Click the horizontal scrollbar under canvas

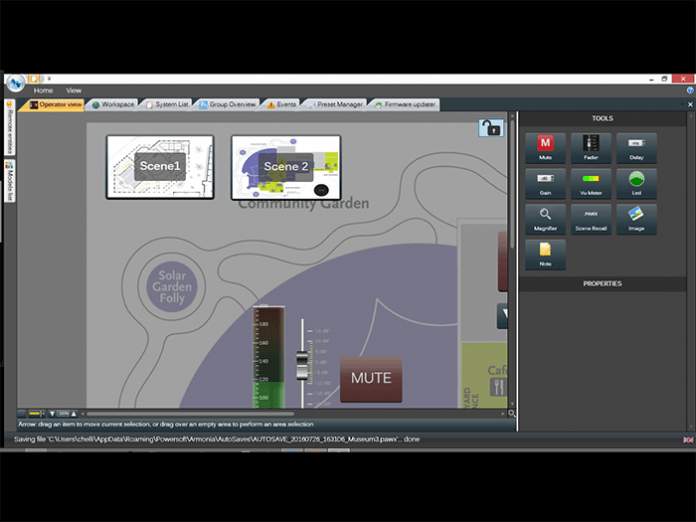pyautogui.click(x=190, y=414)
